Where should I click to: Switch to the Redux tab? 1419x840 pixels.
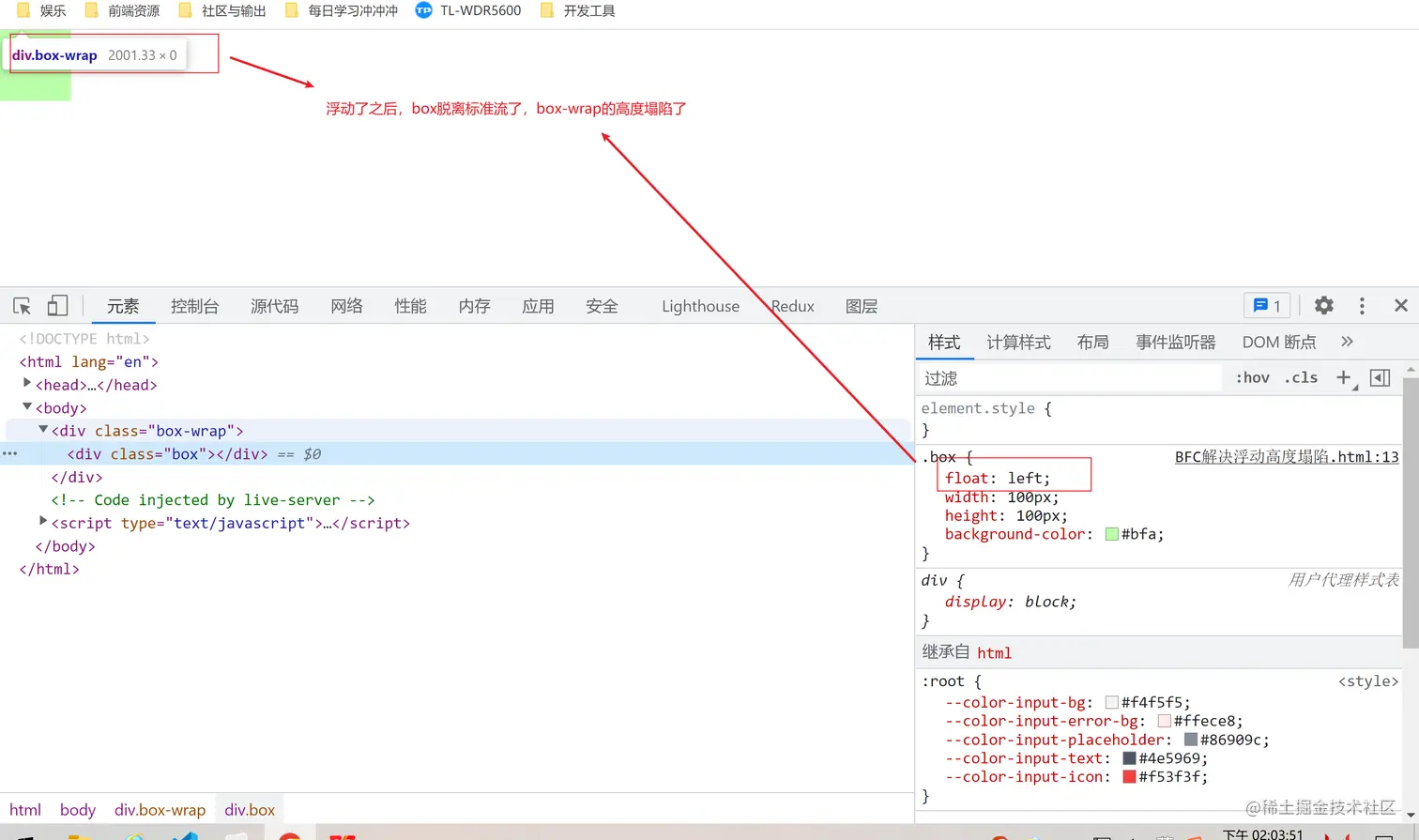(x=793, y=306)
